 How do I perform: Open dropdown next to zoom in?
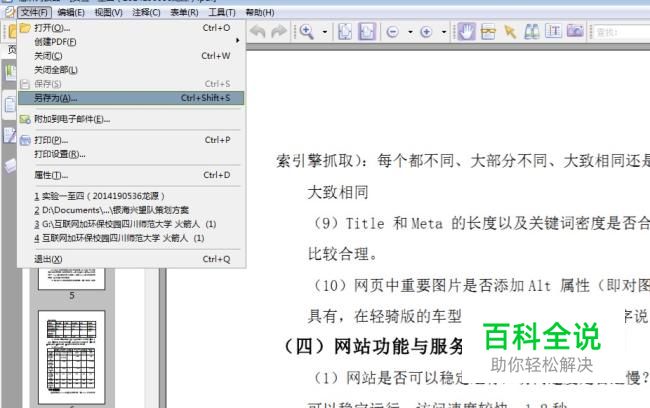click(444, 32)
